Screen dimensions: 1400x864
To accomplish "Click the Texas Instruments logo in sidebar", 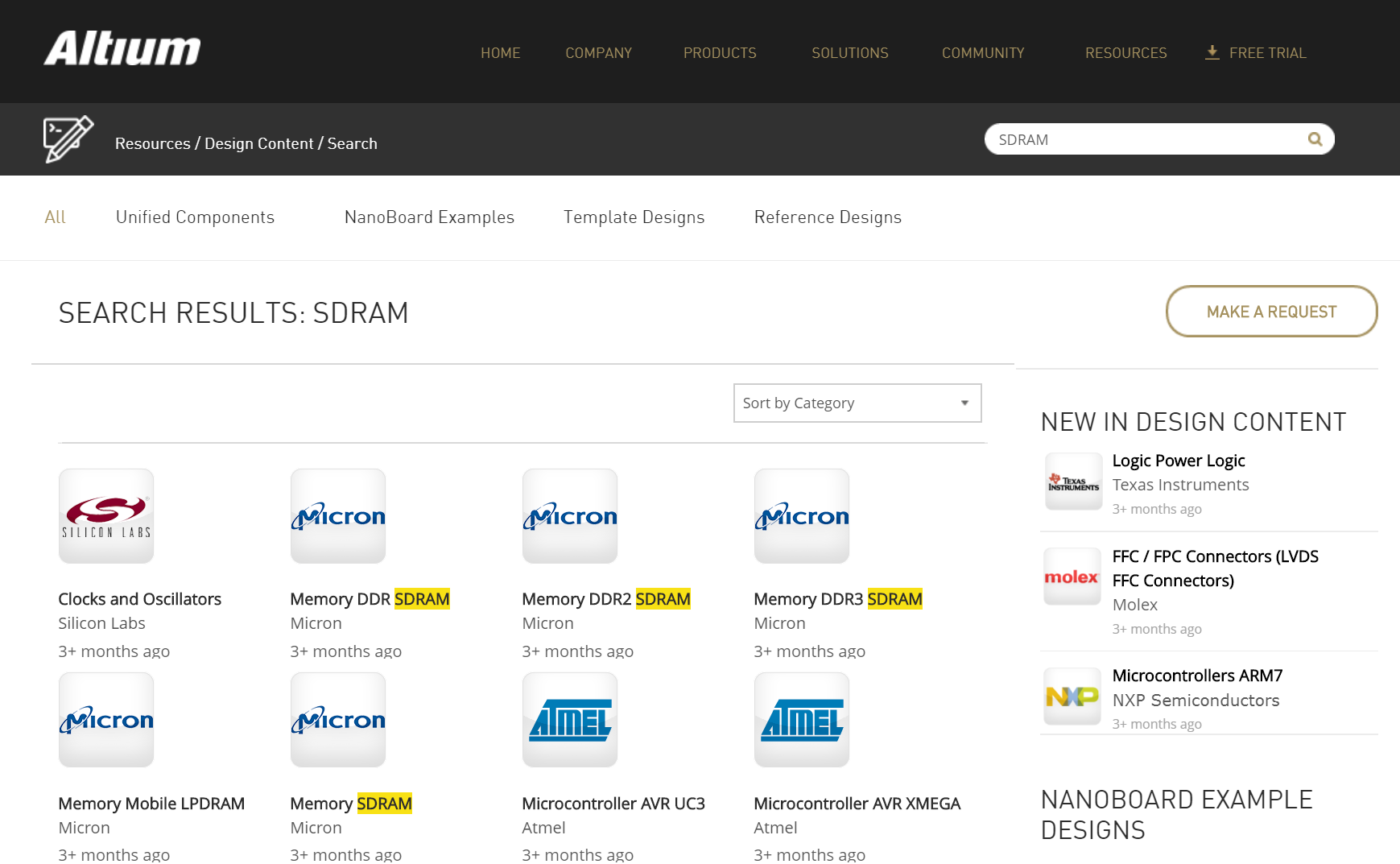I will pos(1072,481).
